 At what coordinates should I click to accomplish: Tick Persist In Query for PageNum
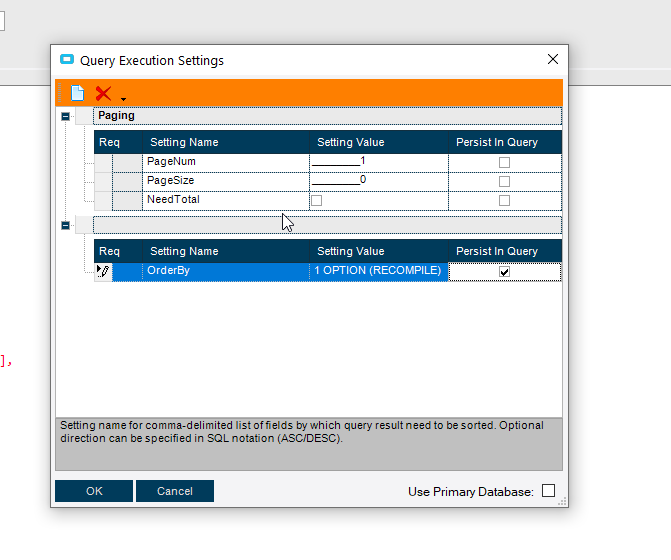[505, 163]
